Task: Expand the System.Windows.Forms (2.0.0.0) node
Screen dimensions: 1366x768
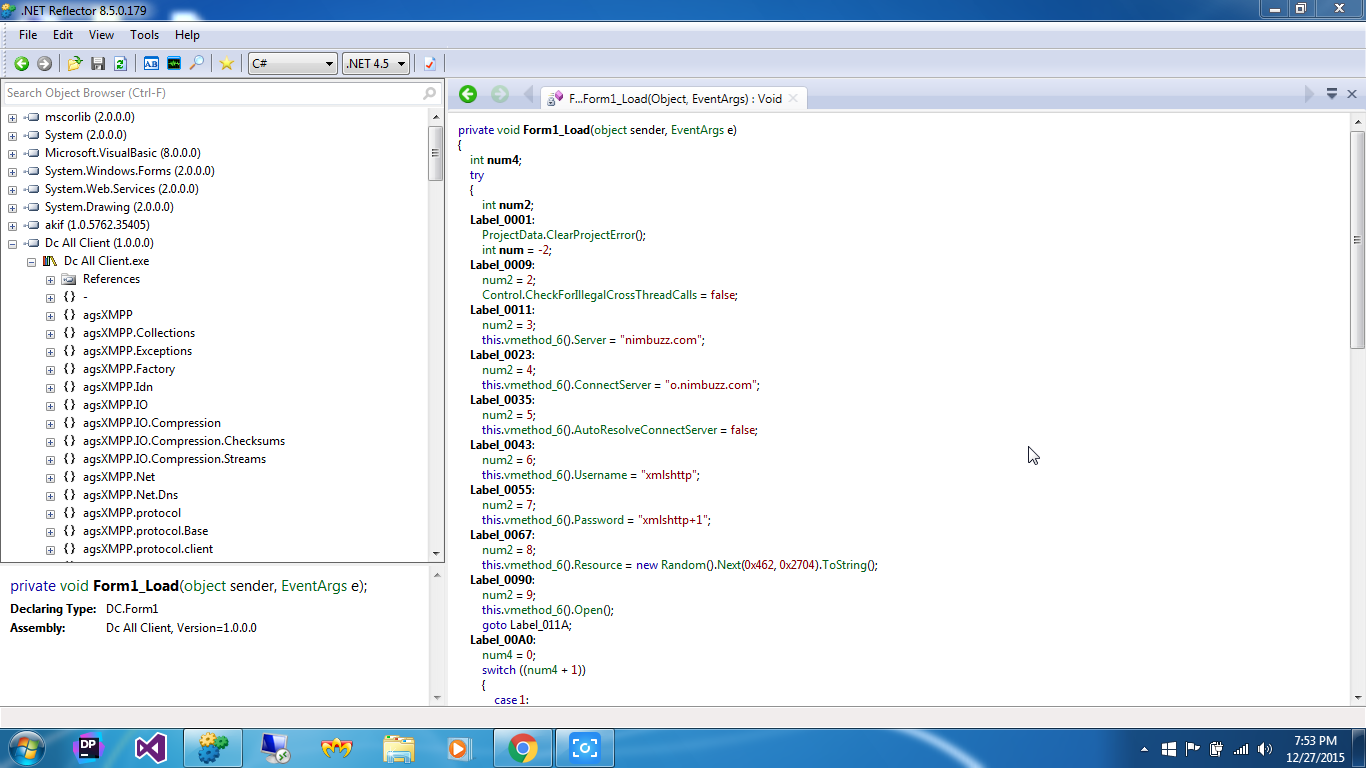Action: (12, 171)
